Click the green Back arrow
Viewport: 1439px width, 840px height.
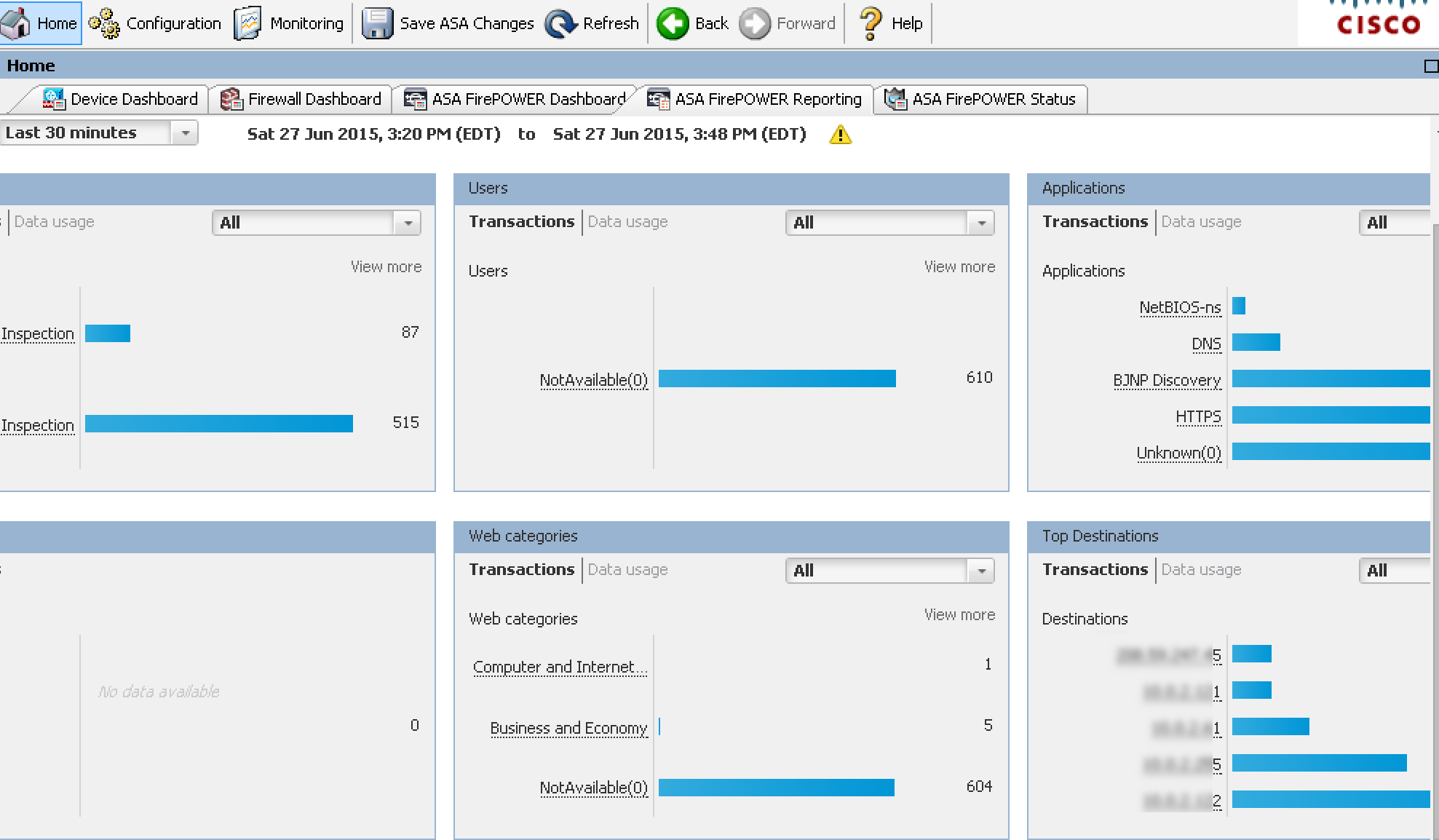[x=673, y=23]
